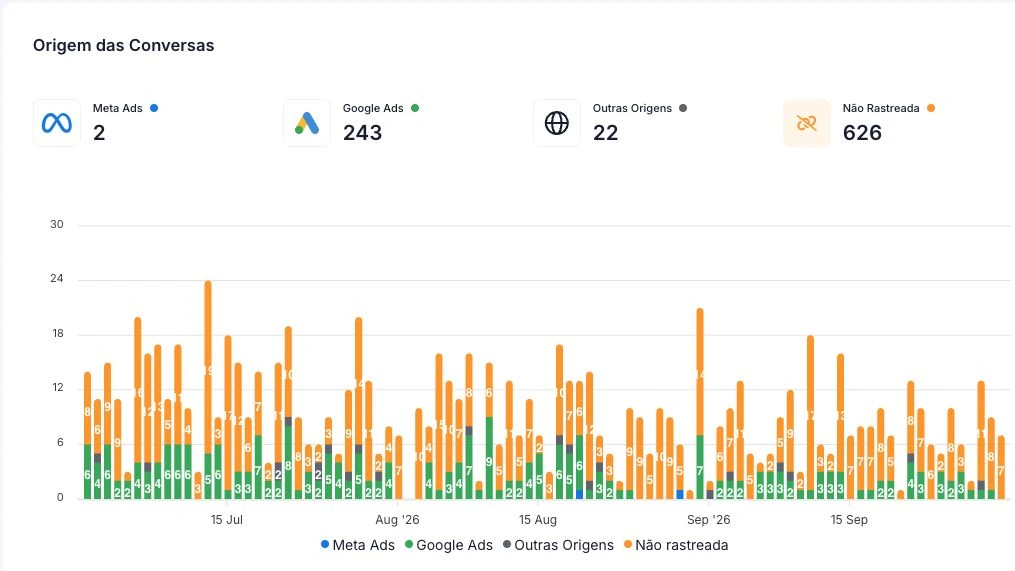1015x571 pixels.
Task: Click green dot next to Google Ads card label
Action: 415,108
